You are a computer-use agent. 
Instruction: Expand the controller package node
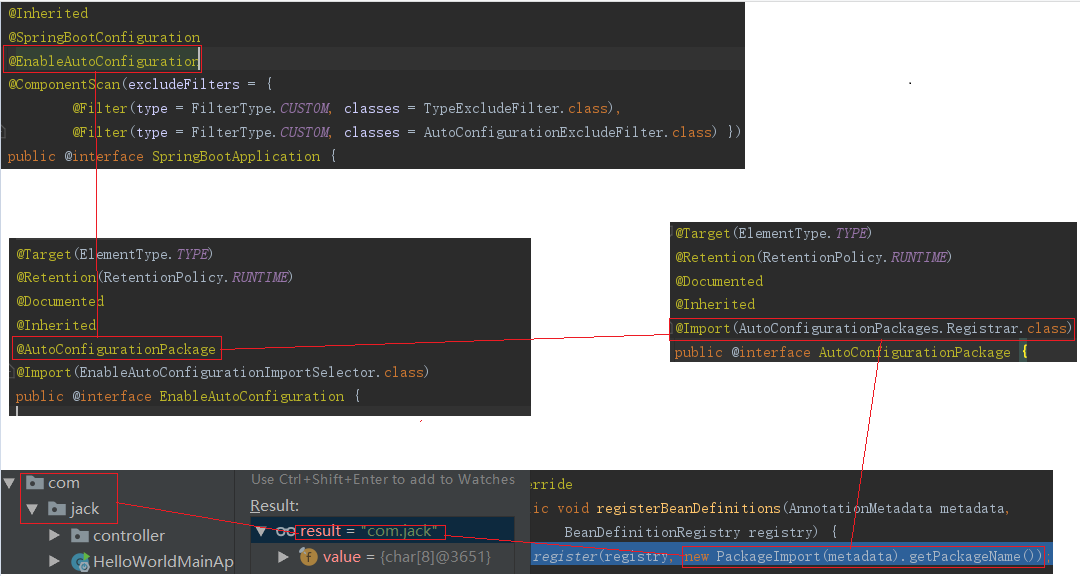click(54, 535)
